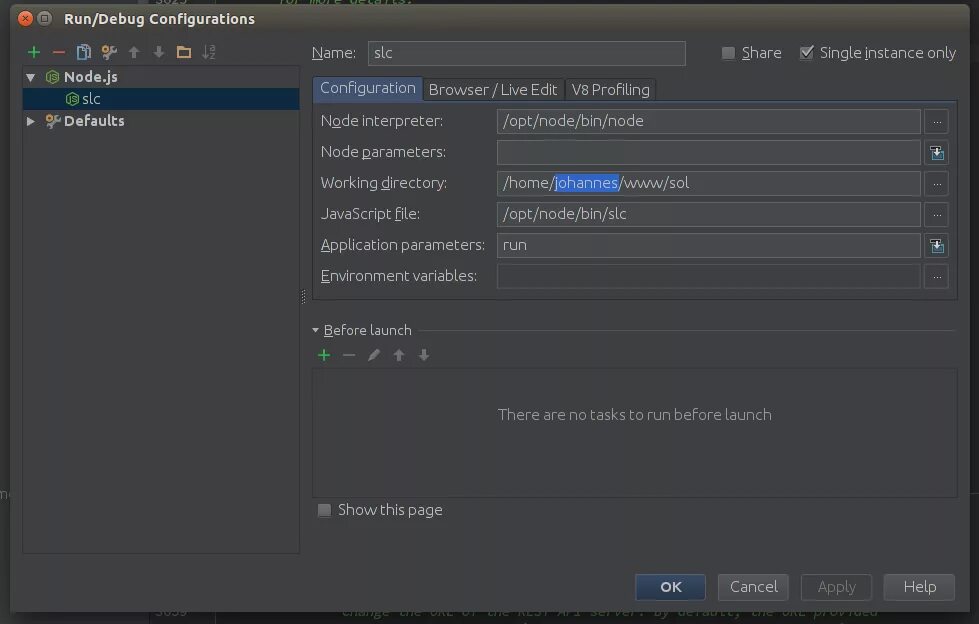The image size is (979, 624).
Task: Click into the JavaScript file field
Action: coord(709,214)
